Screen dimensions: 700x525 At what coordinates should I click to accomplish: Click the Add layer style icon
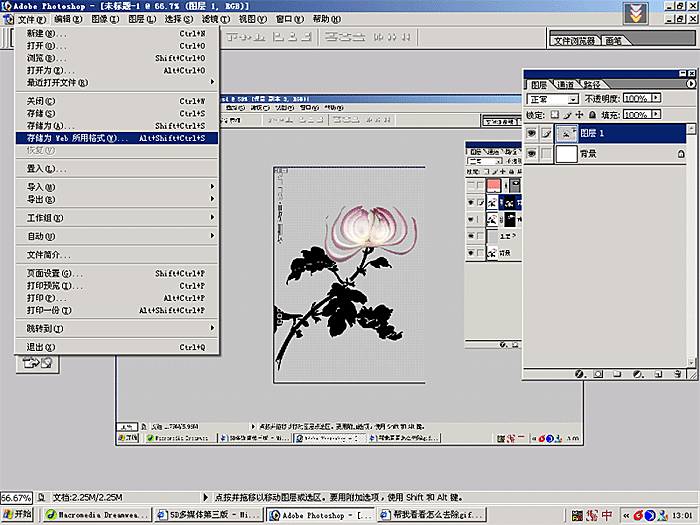580,374
